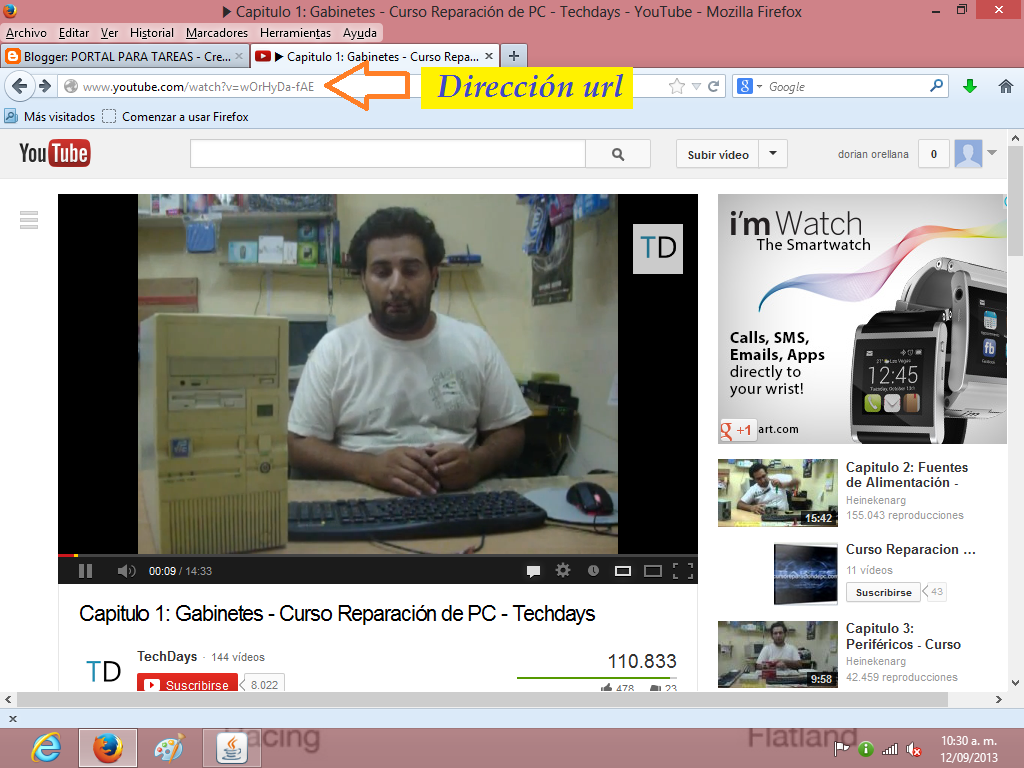Click the search magnifier in the Google box
Viewport: 1024px width, 768px height.
coord(936,86)
